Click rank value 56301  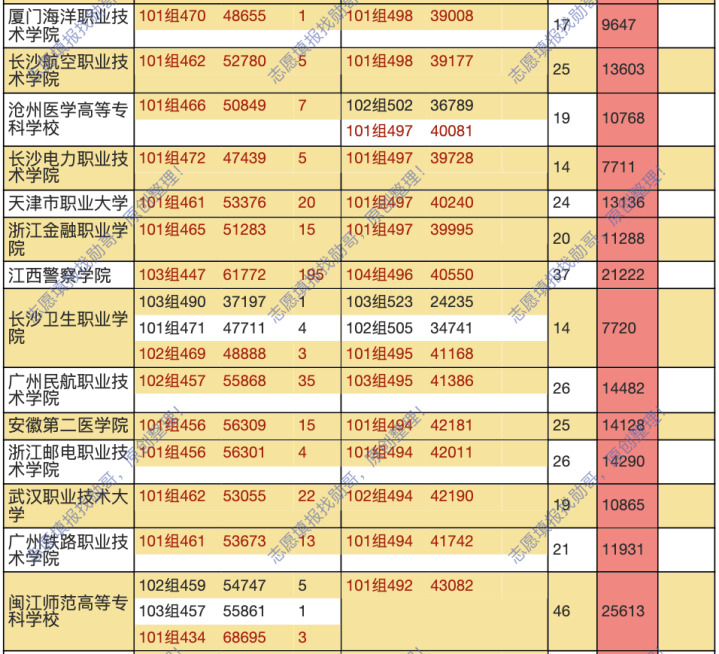tap(244, 453)
